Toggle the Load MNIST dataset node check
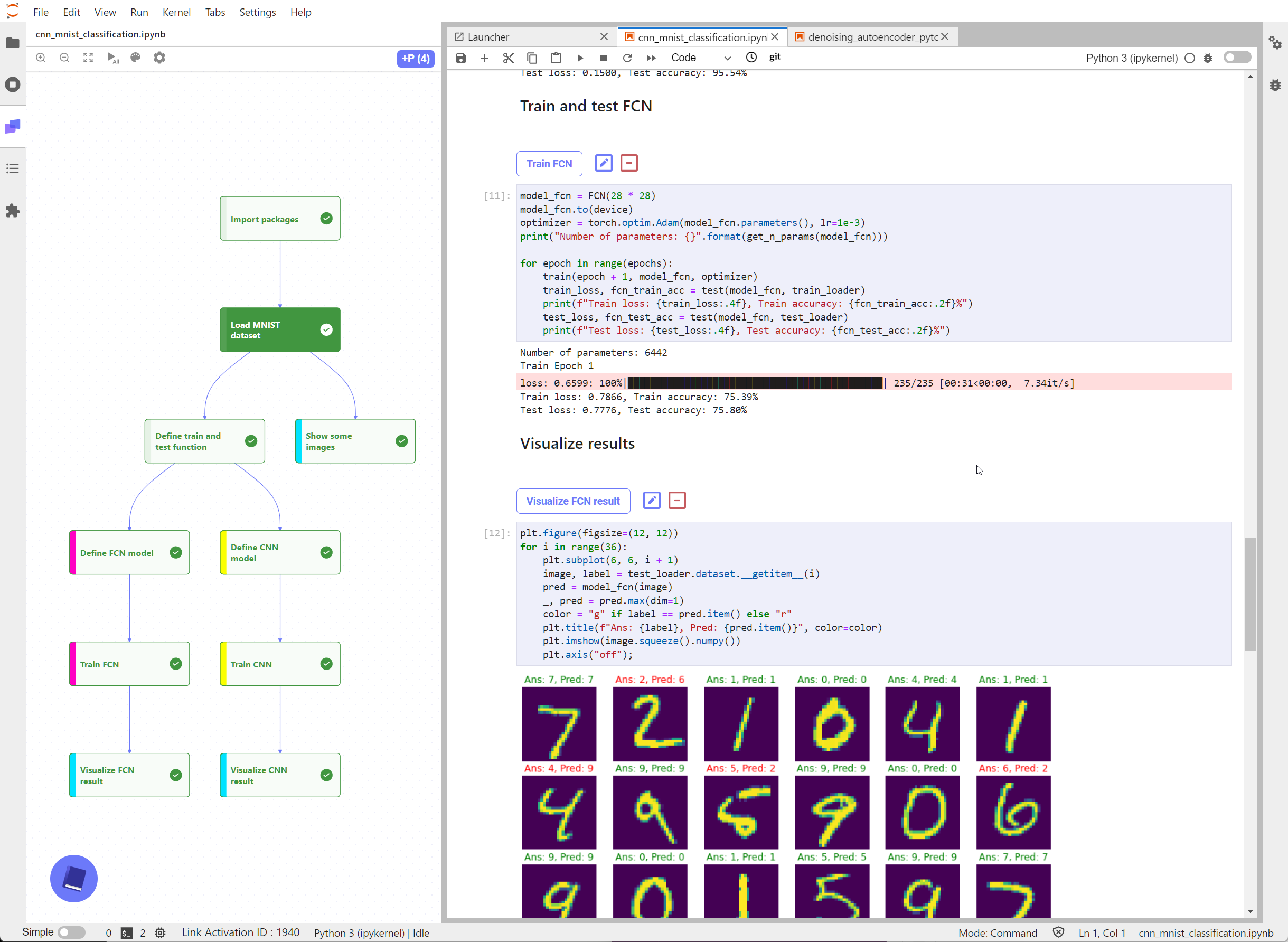1288x942 pixels. 326,329
